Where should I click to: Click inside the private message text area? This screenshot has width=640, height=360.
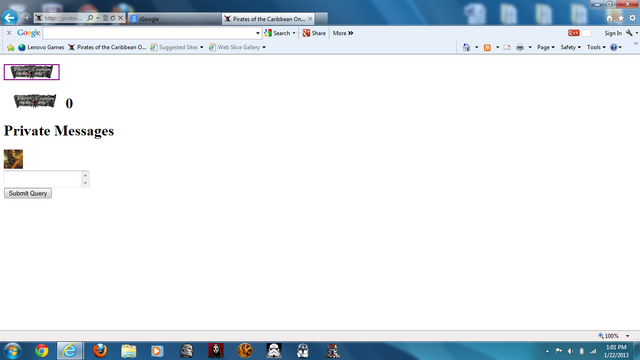tap(43, 179)
